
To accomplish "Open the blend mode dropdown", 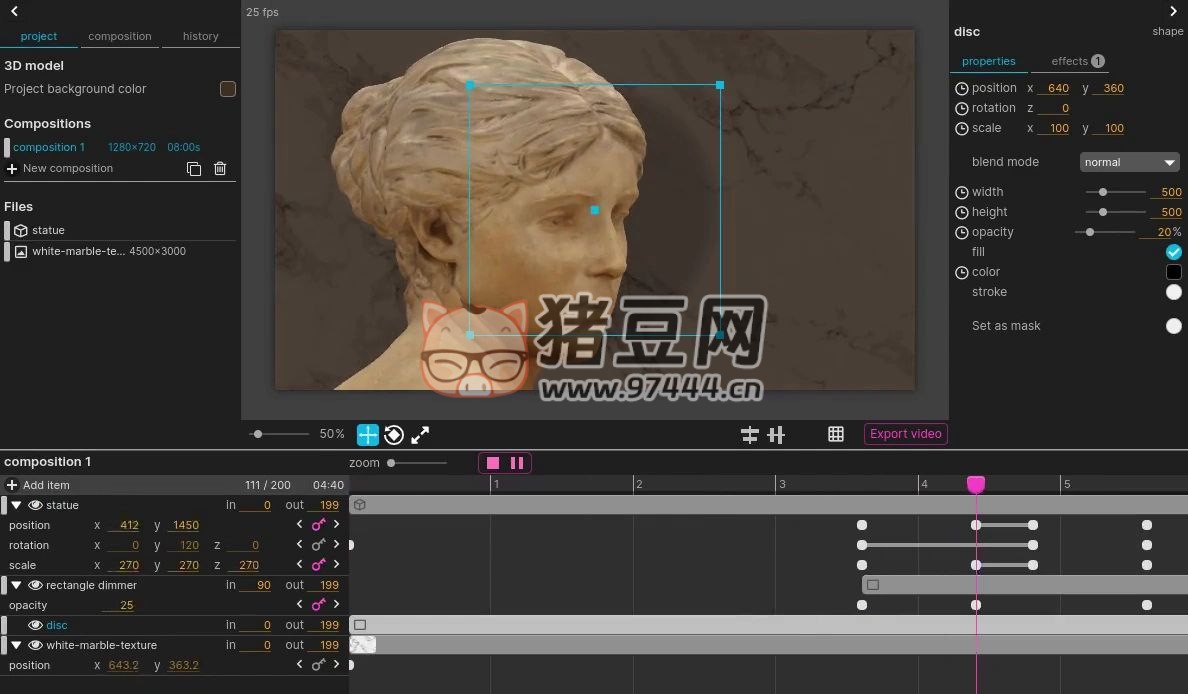I will point(1129,162).
